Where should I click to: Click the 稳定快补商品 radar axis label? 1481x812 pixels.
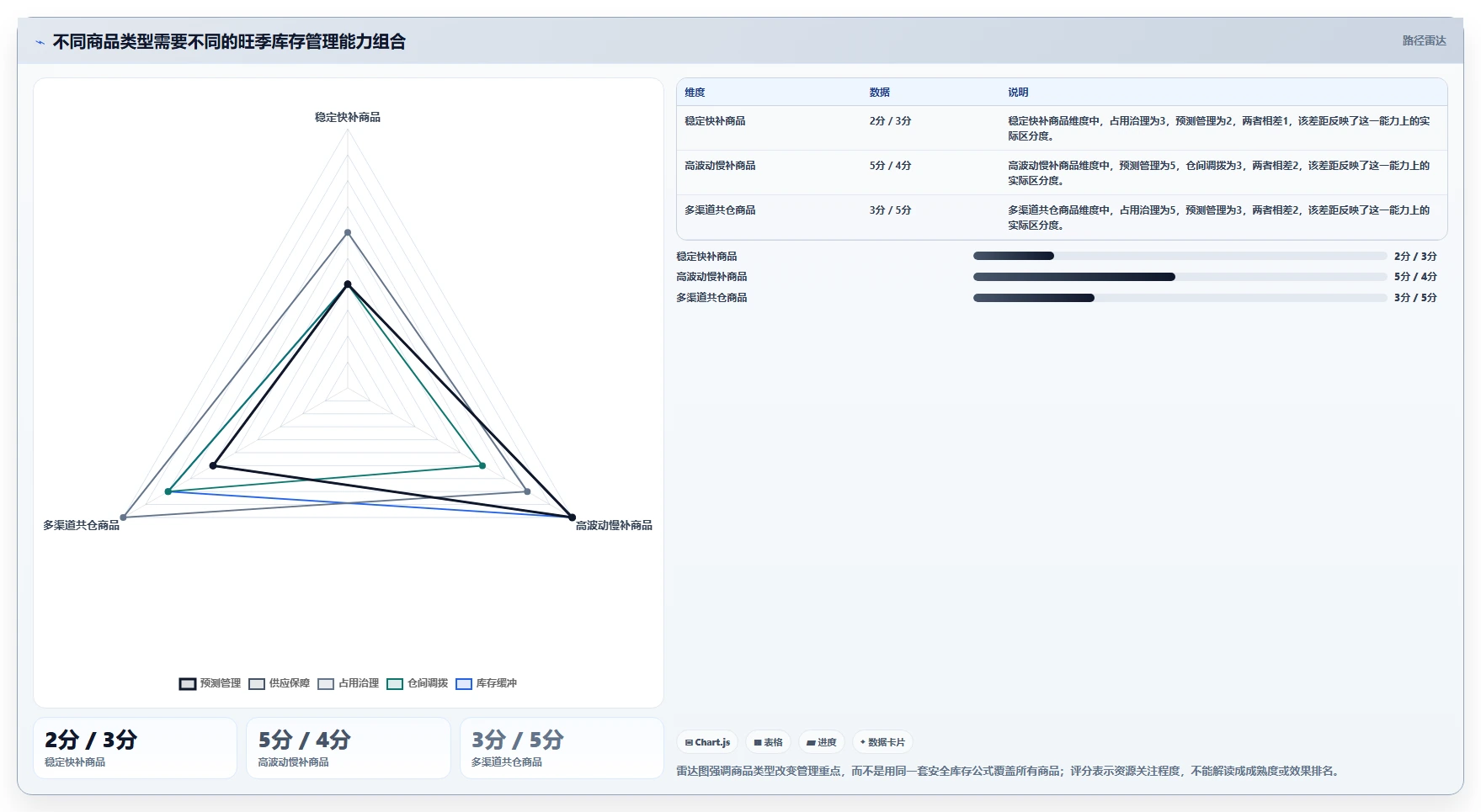click(x=348, y=117)
